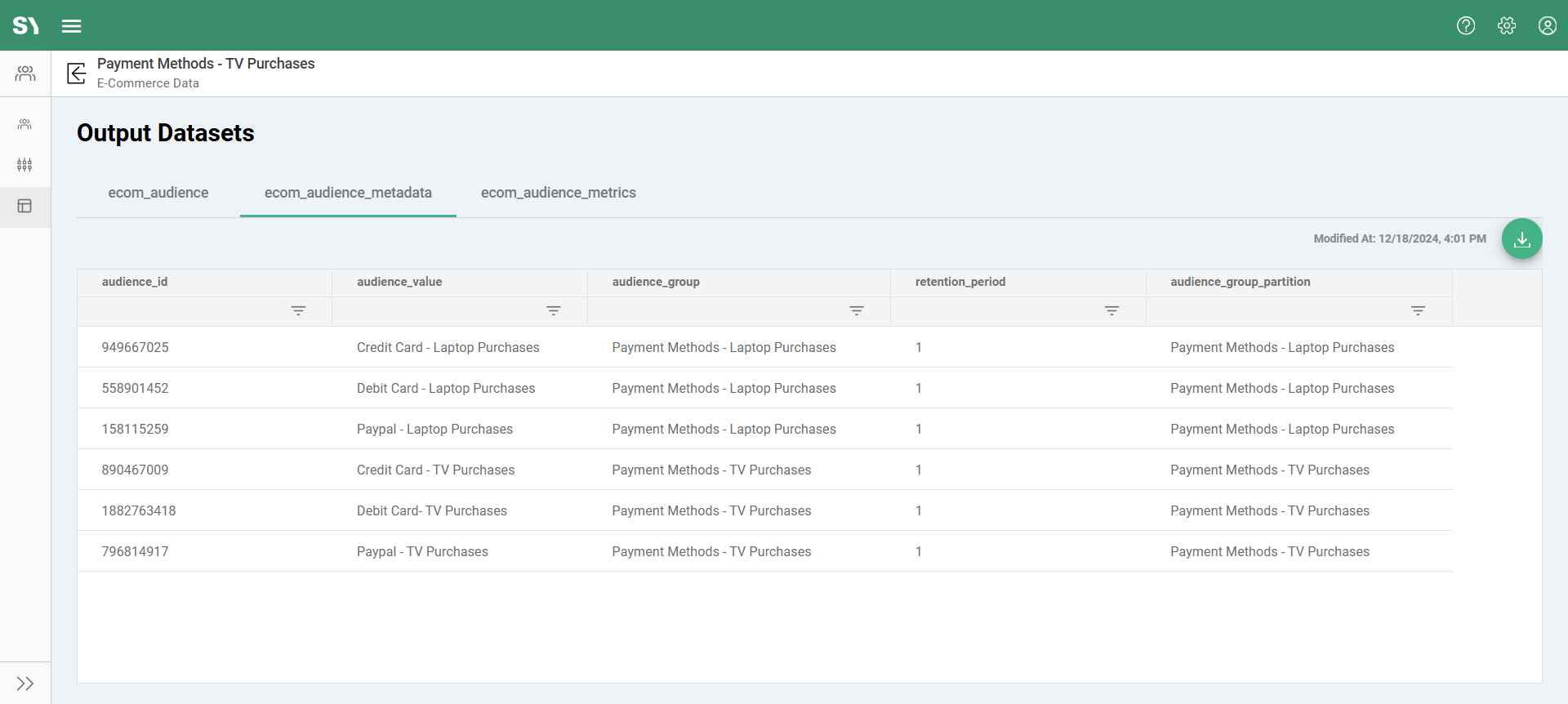This screenshot has height=704, width=1568.
Task: Open filter for audience_id column
Action: click(x=298, y=311)
